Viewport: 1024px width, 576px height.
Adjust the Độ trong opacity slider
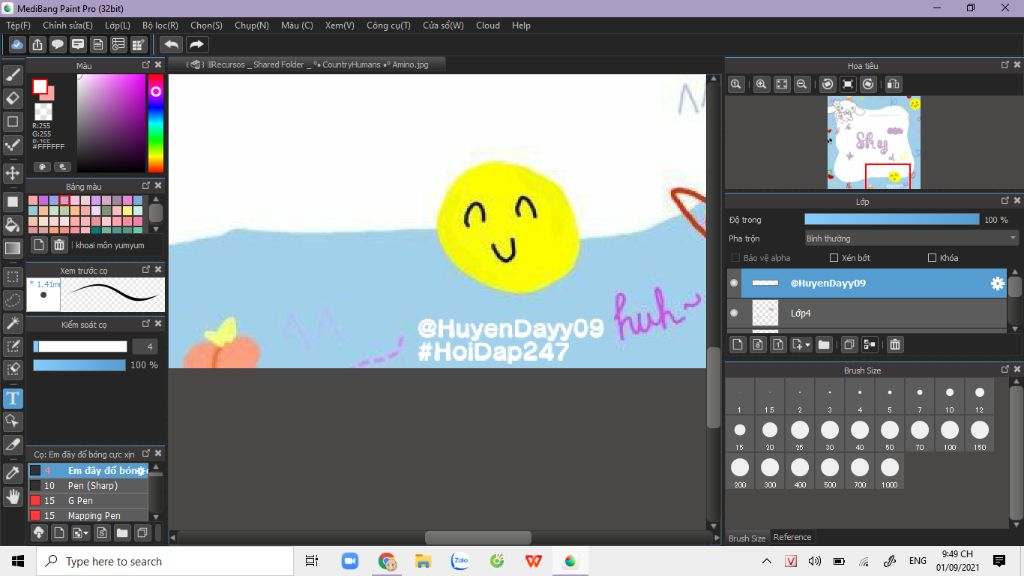[x=891, y=220]
